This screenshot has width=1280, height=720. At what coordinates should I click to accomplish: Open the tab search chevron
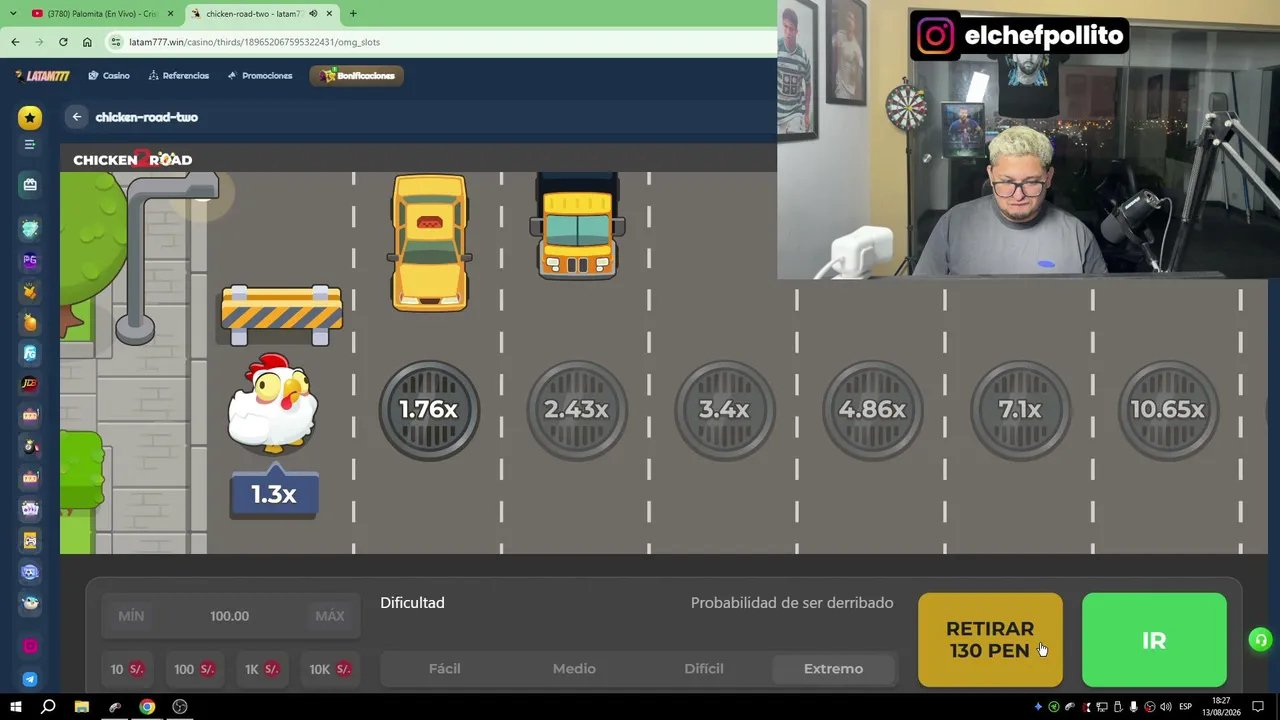pos(13,14)
